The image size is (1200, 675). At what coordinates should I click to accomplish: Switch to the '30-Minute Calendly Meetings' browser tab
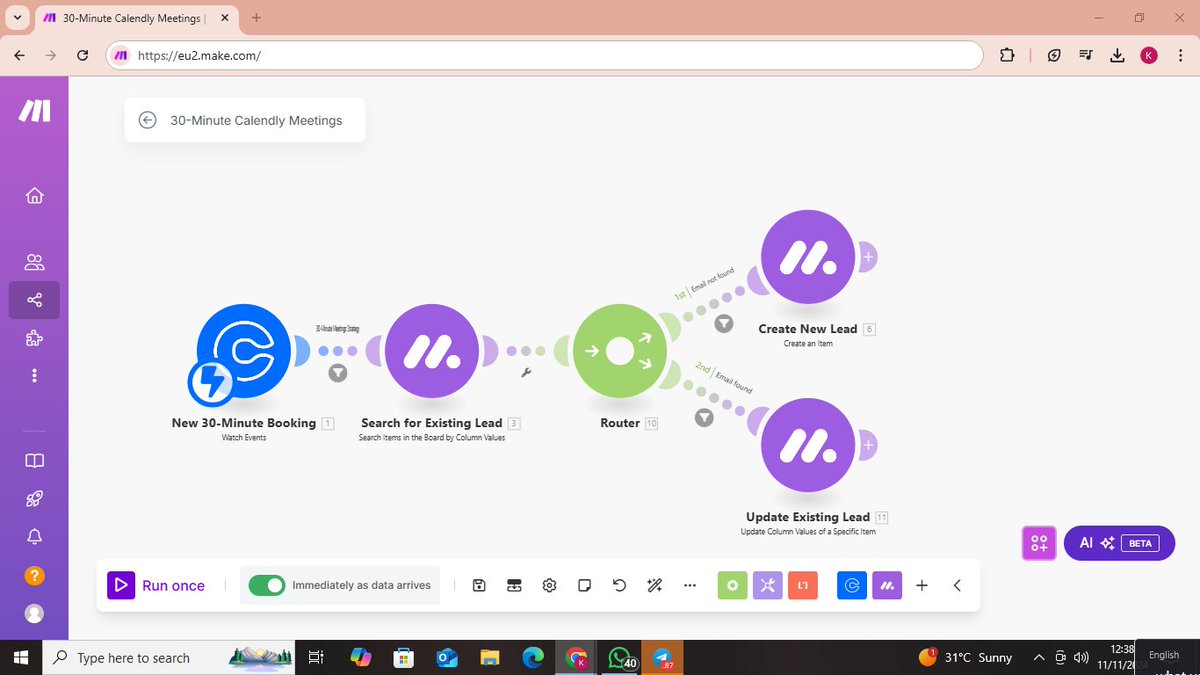[x=130, y=17]
